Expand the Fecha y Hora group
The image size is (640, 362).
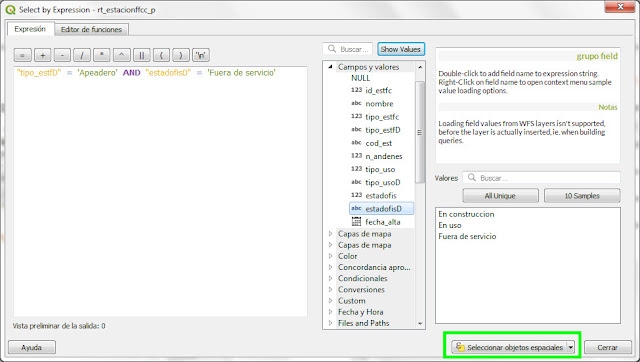coord(331,312)
